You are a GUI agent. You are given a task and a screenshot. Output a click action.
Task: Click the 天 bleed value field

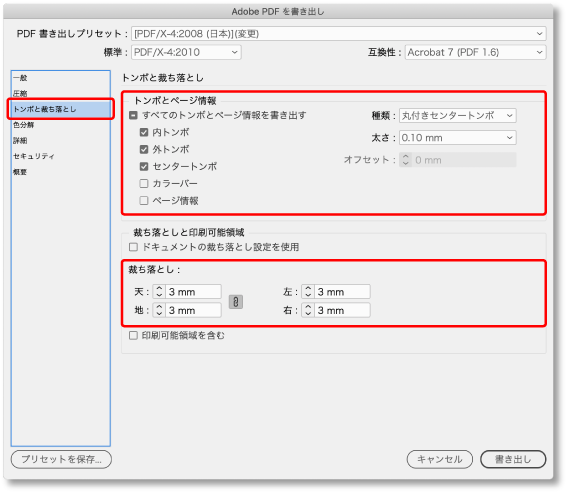pyautogui.click(x=193, y=292)
